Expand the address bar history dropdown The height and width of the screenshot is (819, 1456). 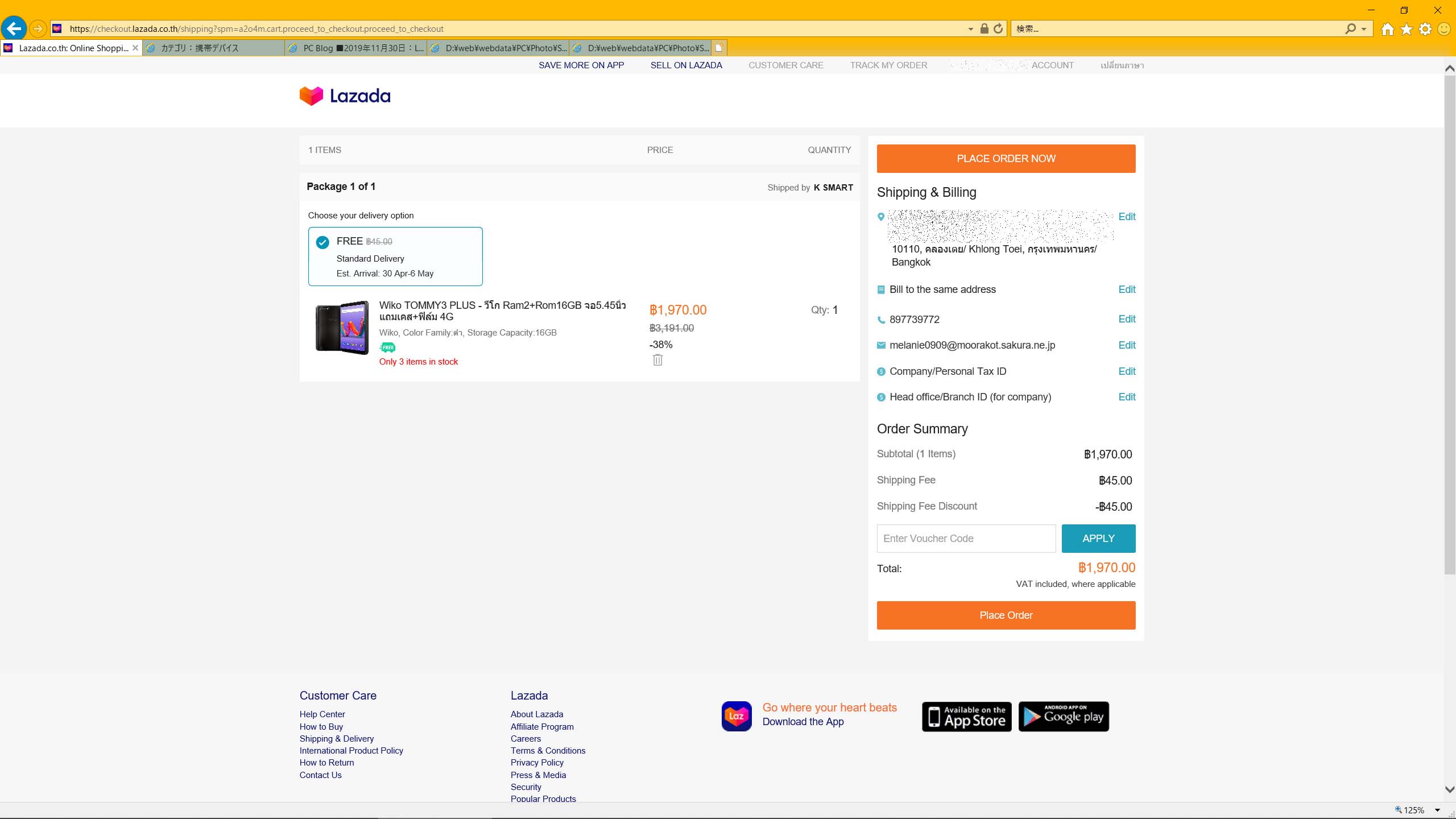pos(970,29)
